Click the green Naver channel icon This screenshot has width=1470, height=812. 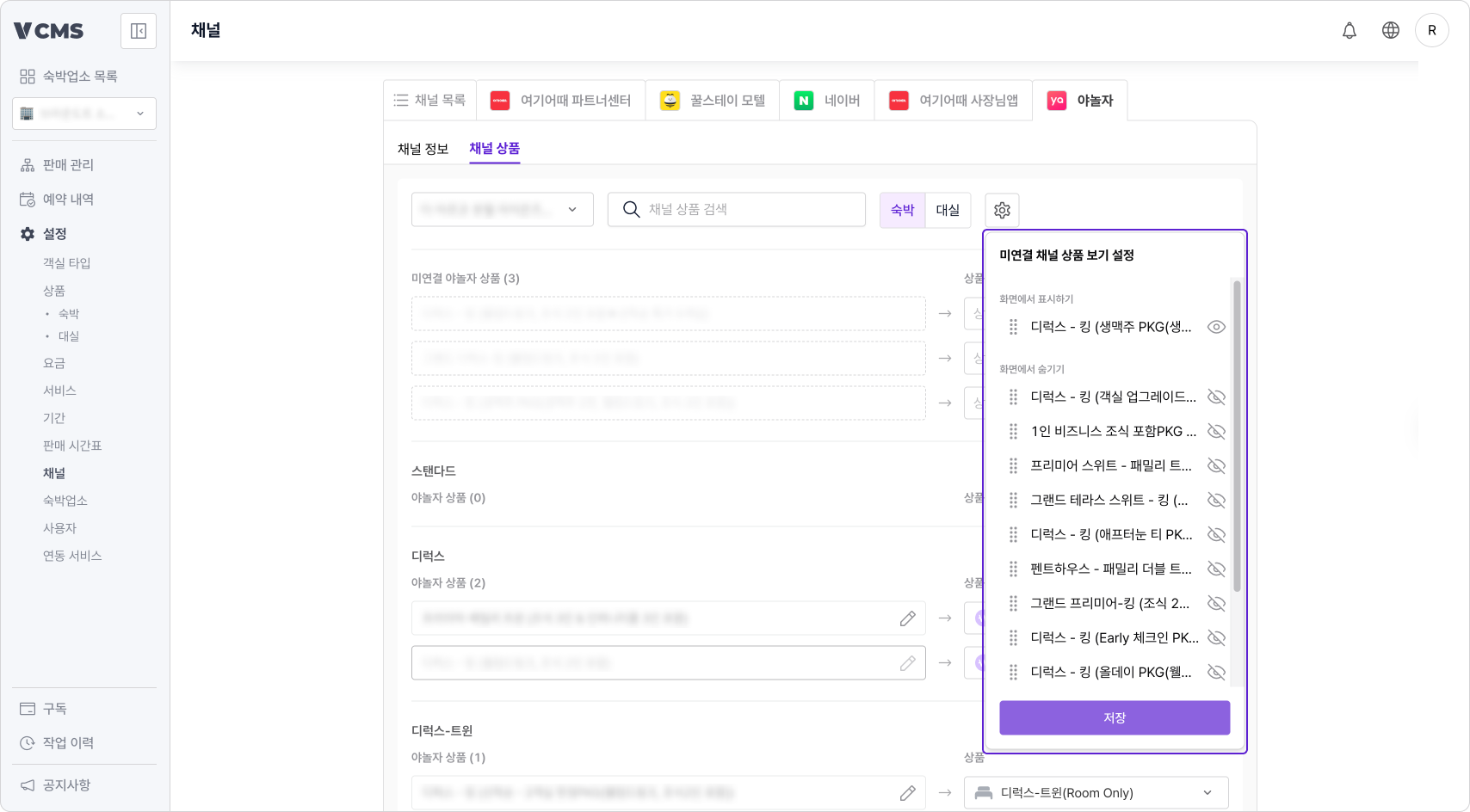(803, 100)
